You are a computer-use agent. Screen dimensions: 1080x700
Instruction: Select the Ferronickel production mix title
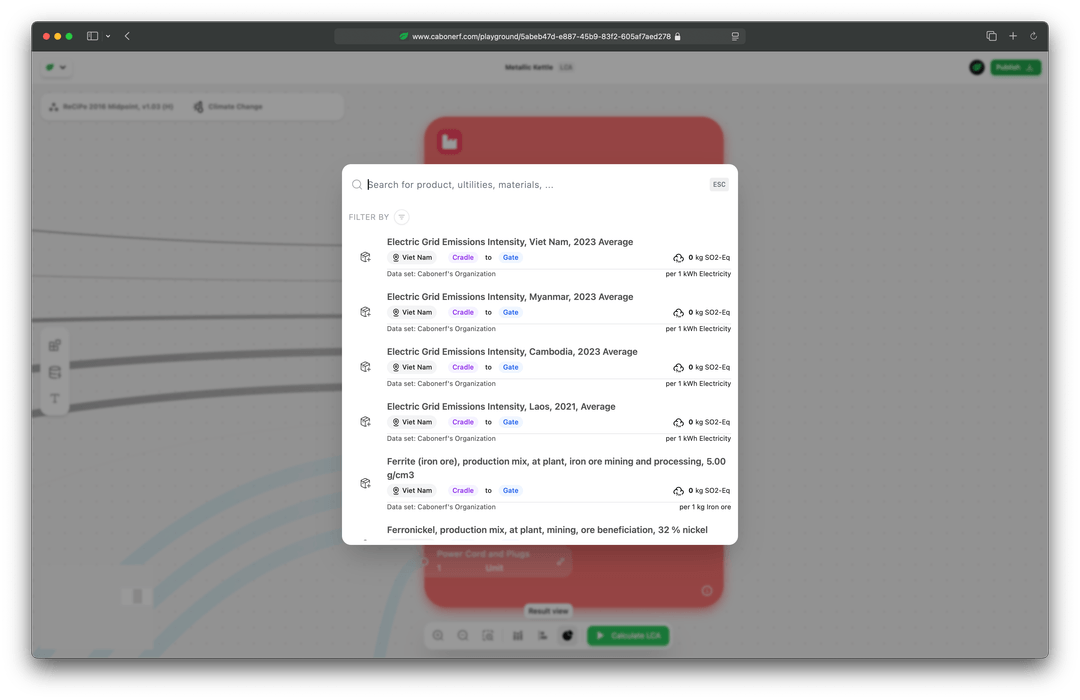(x=547, y=530)
